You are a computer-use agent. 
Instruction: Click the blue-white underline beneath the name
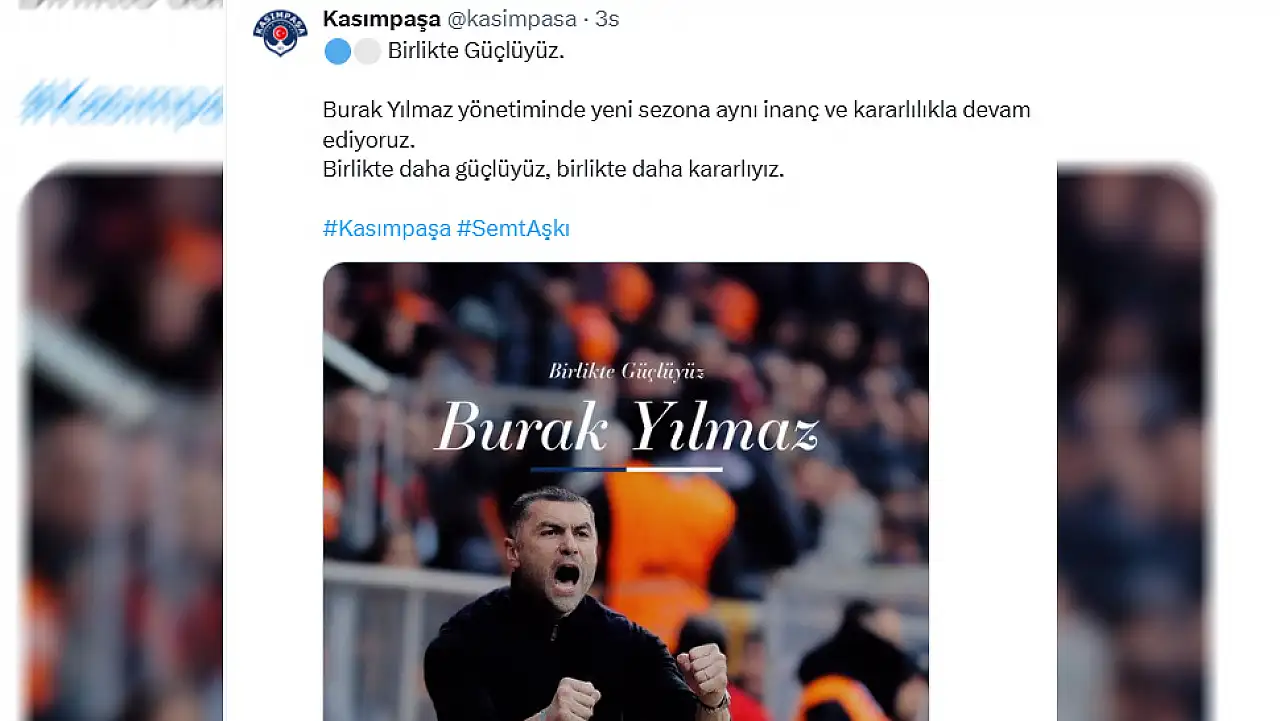click(x=626, y=468)
